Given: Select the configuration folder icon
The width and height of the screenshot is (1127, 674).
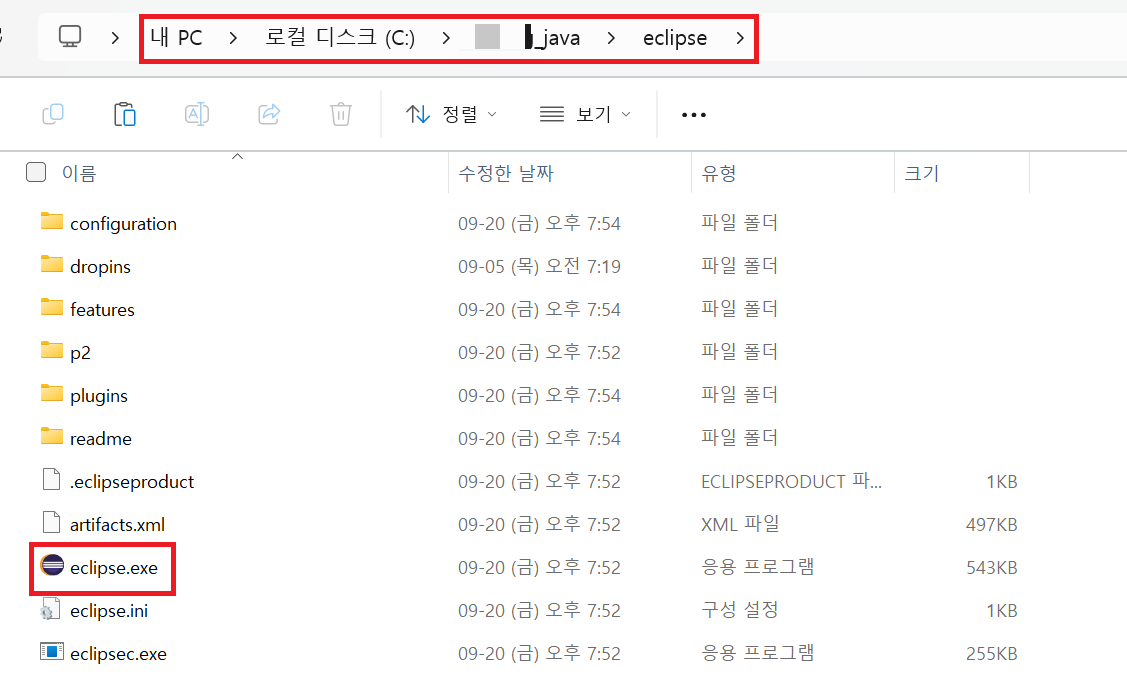Looking at the screenshot, I should 52,221.
